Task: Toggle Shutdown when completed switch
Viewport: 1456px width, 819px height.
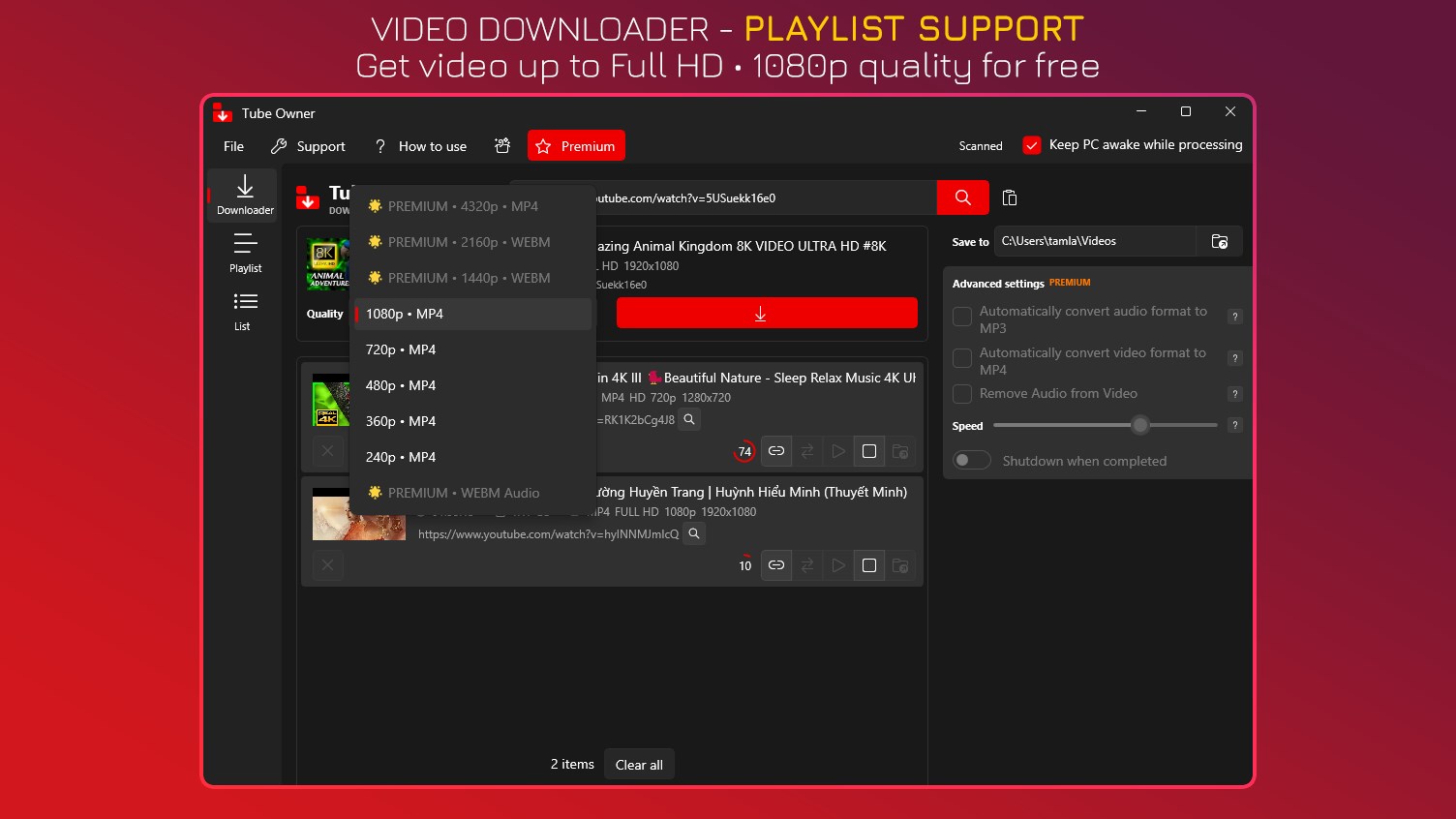Action: (972, 461)
